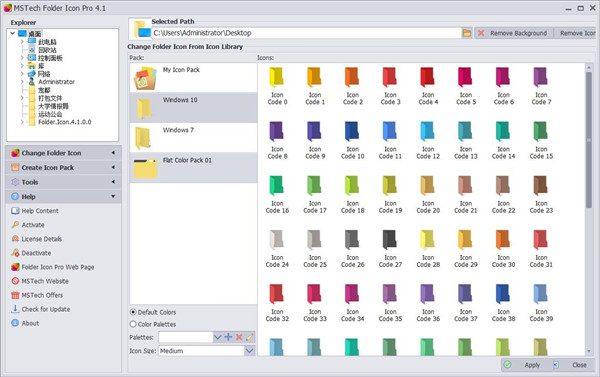600x377 pixels.
Task: Enable the Default Colors radio option
Action: click(133, 312)
